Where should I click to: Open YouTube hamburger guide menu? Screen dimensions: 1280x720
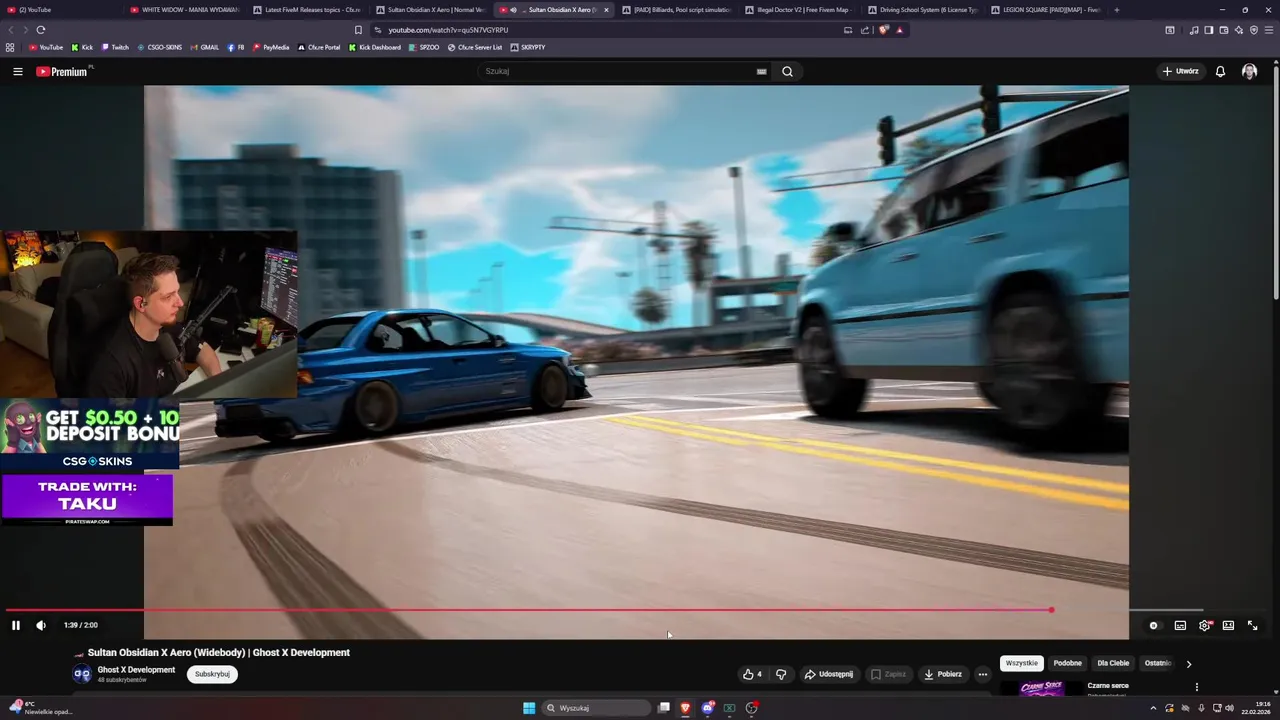(x=17, y=71)
